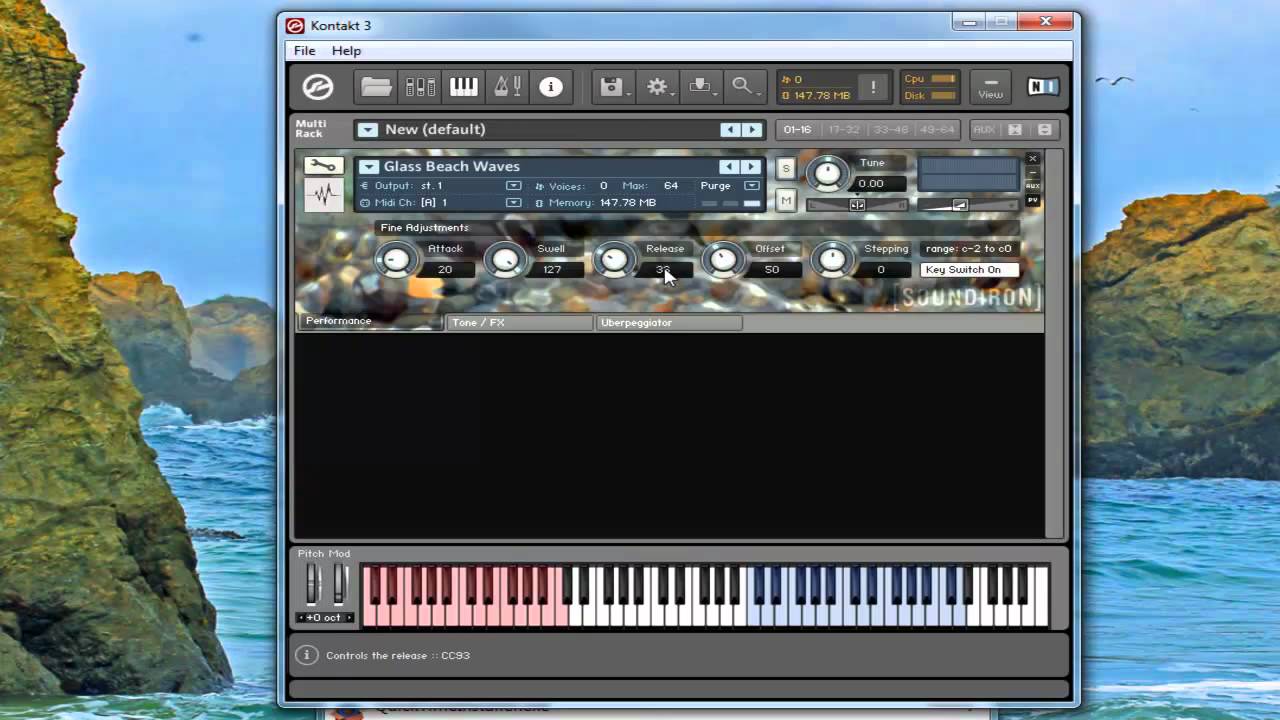Switch to the Performance tab

pos(370,321)
